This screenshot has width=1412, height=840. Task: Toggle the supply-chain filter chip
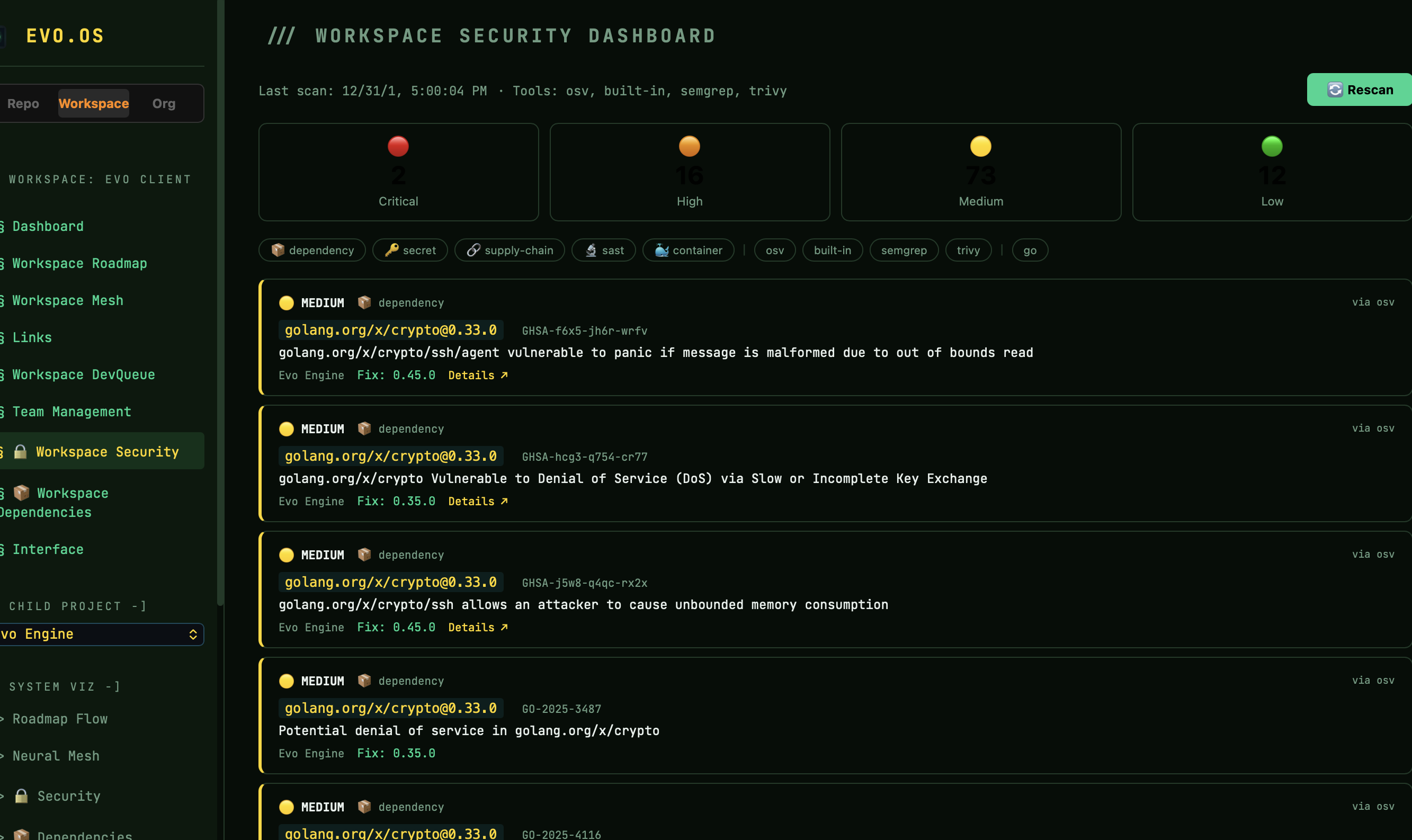(510, 250)
